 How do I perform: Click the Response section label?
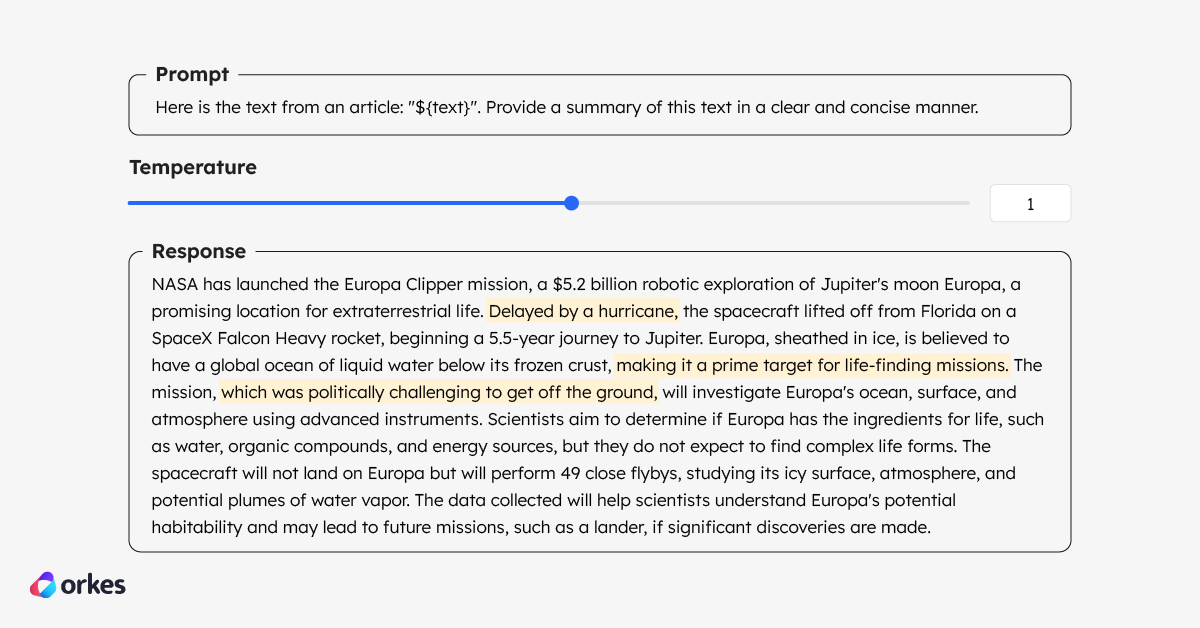[198, 251]
